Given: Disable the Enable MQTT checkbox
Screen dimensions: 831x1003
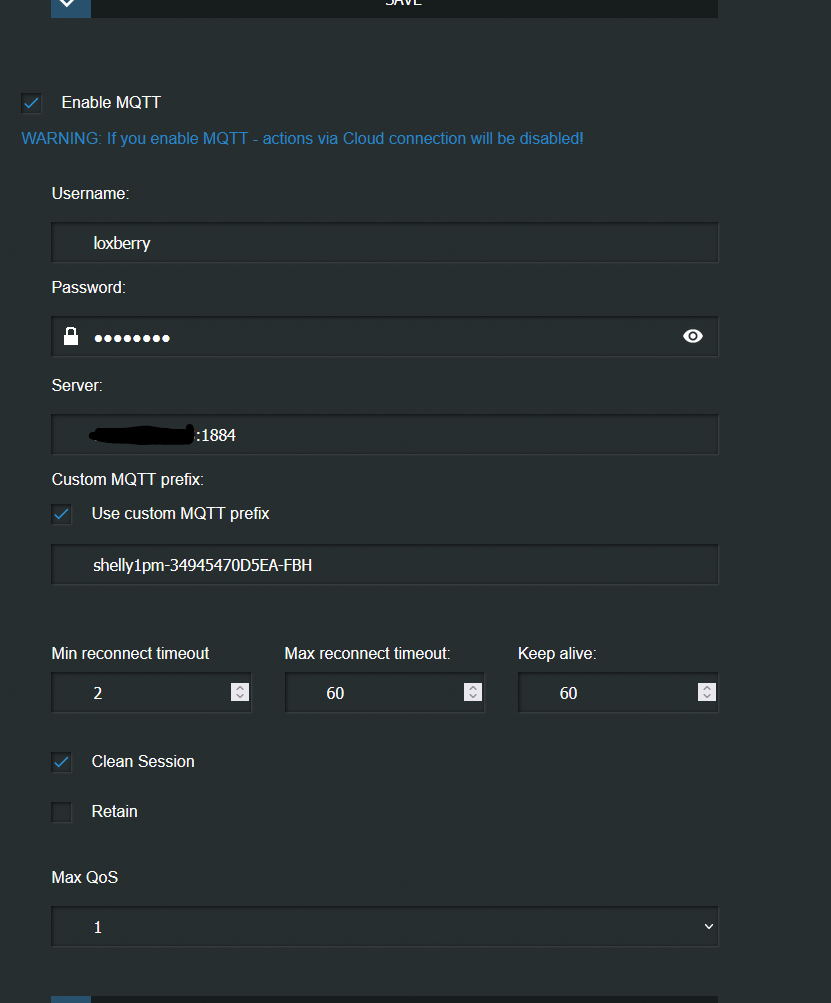Looking at the screenshot, I should pos(32,103).
